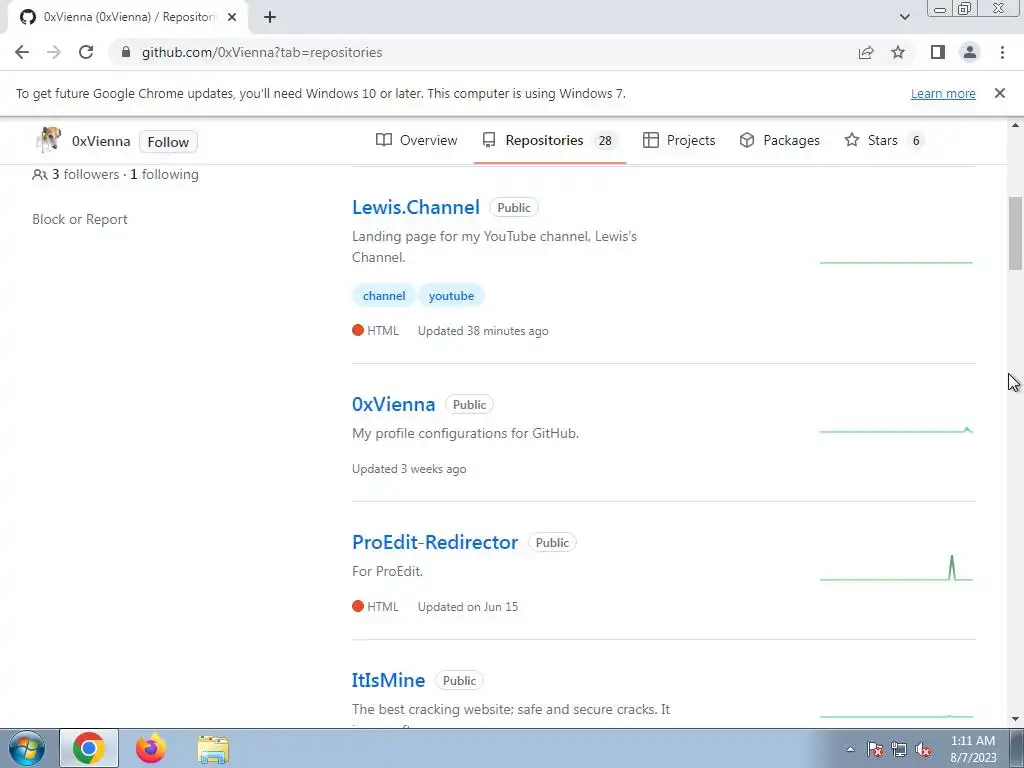Click the 0xVienna dog avatar
This screenshot has height=768, width=1024.
pyautogui.click(x=48, y=140)
